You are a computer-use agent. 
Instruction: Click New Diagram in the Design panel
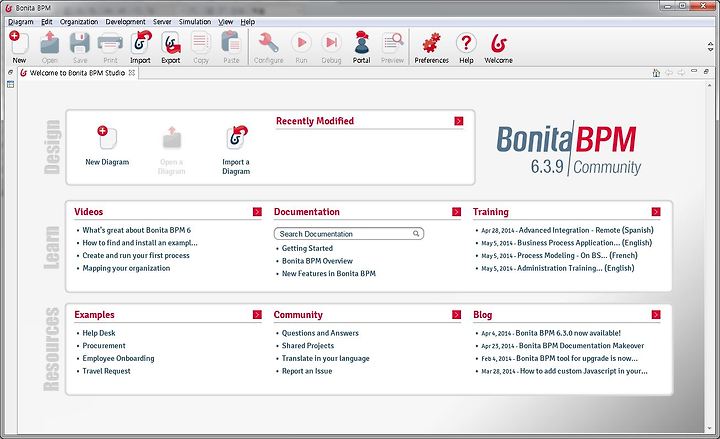[x=107, y=145]
